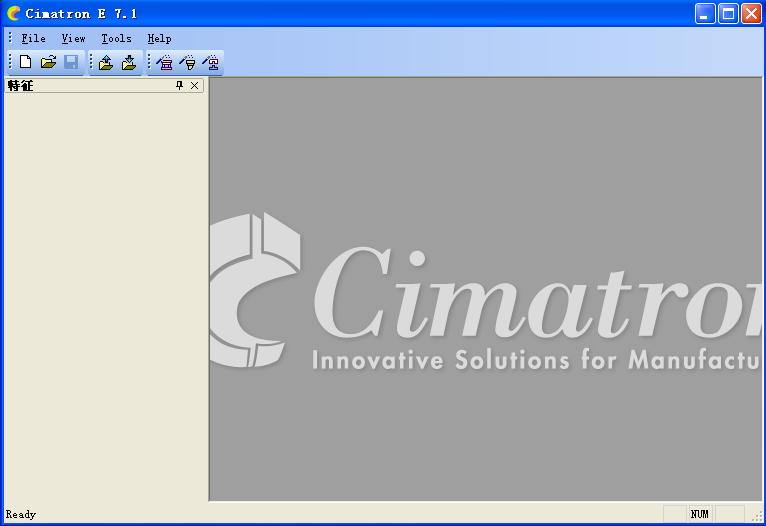
Task: Click the folder icon with down arrow
Action: (128, 63)
